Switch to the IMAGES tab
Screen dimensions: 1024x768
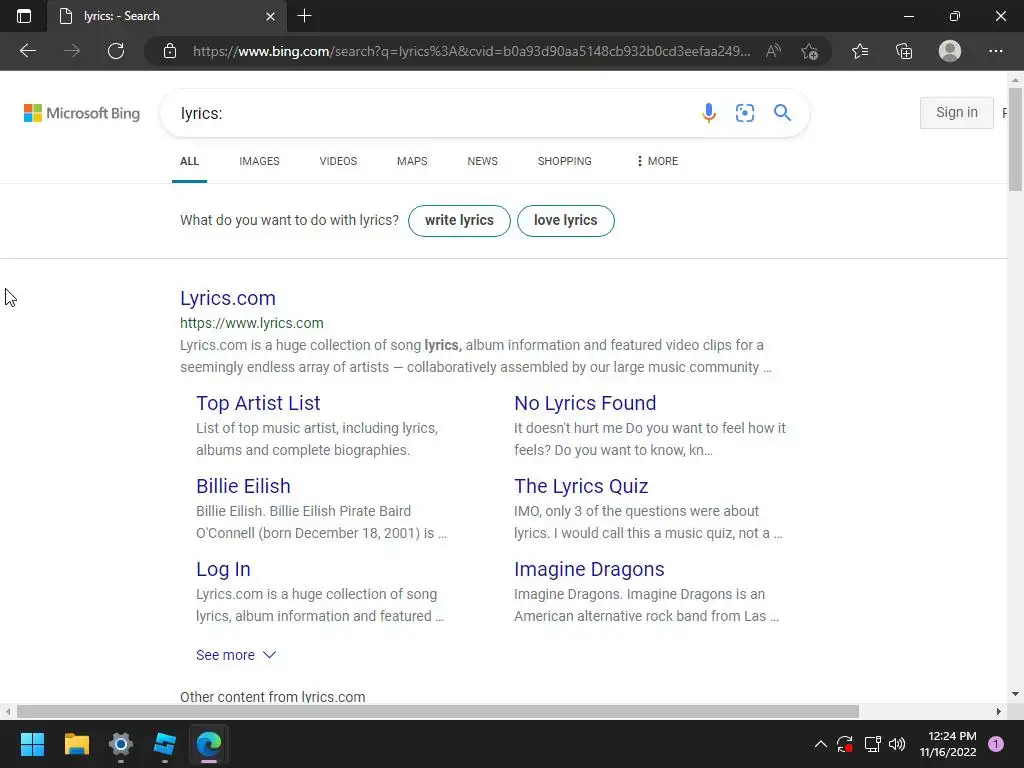point(259,161)
